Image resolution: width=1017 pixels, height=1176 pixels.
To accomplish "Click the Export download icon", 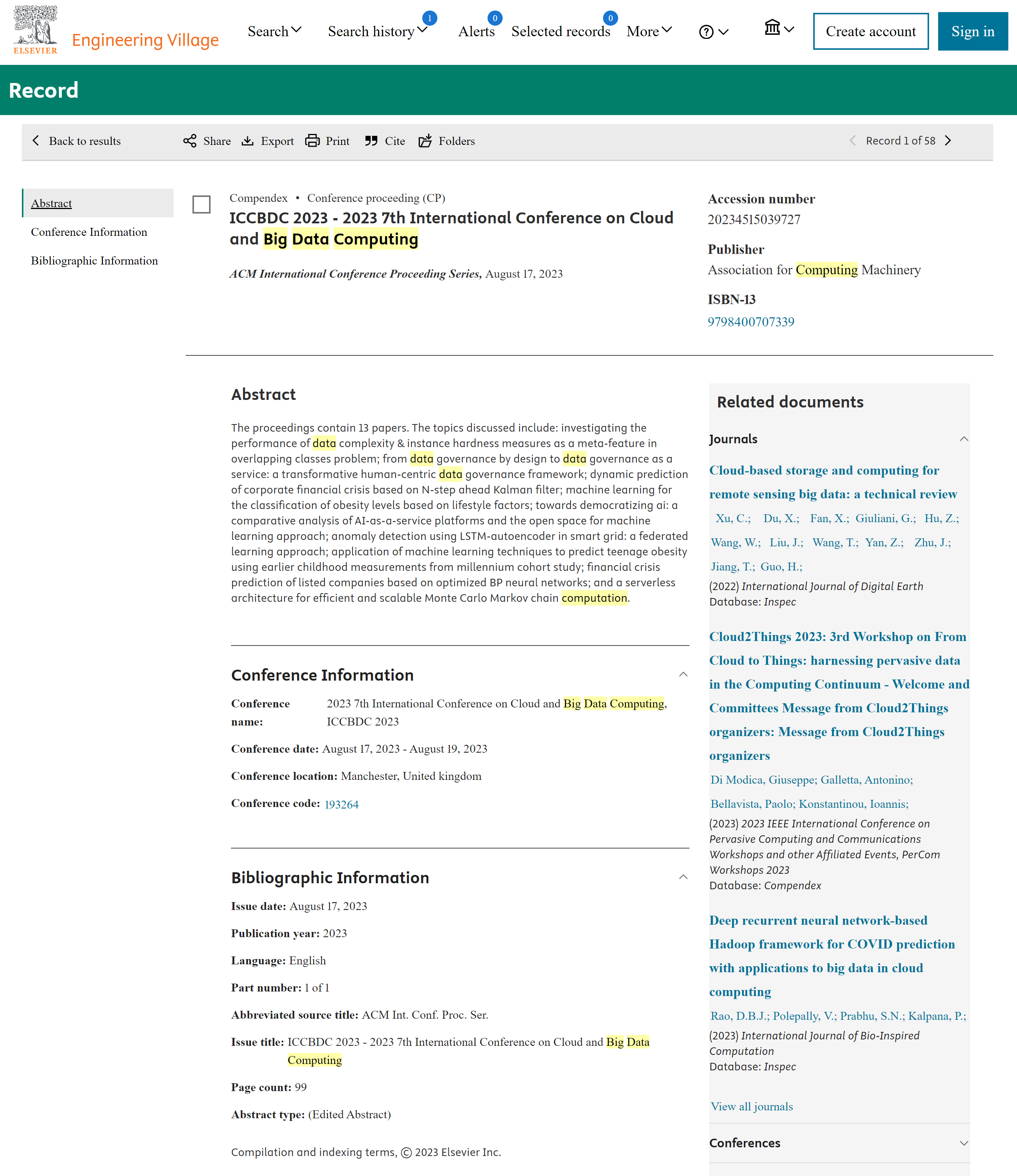I will [x=248, y=141].
